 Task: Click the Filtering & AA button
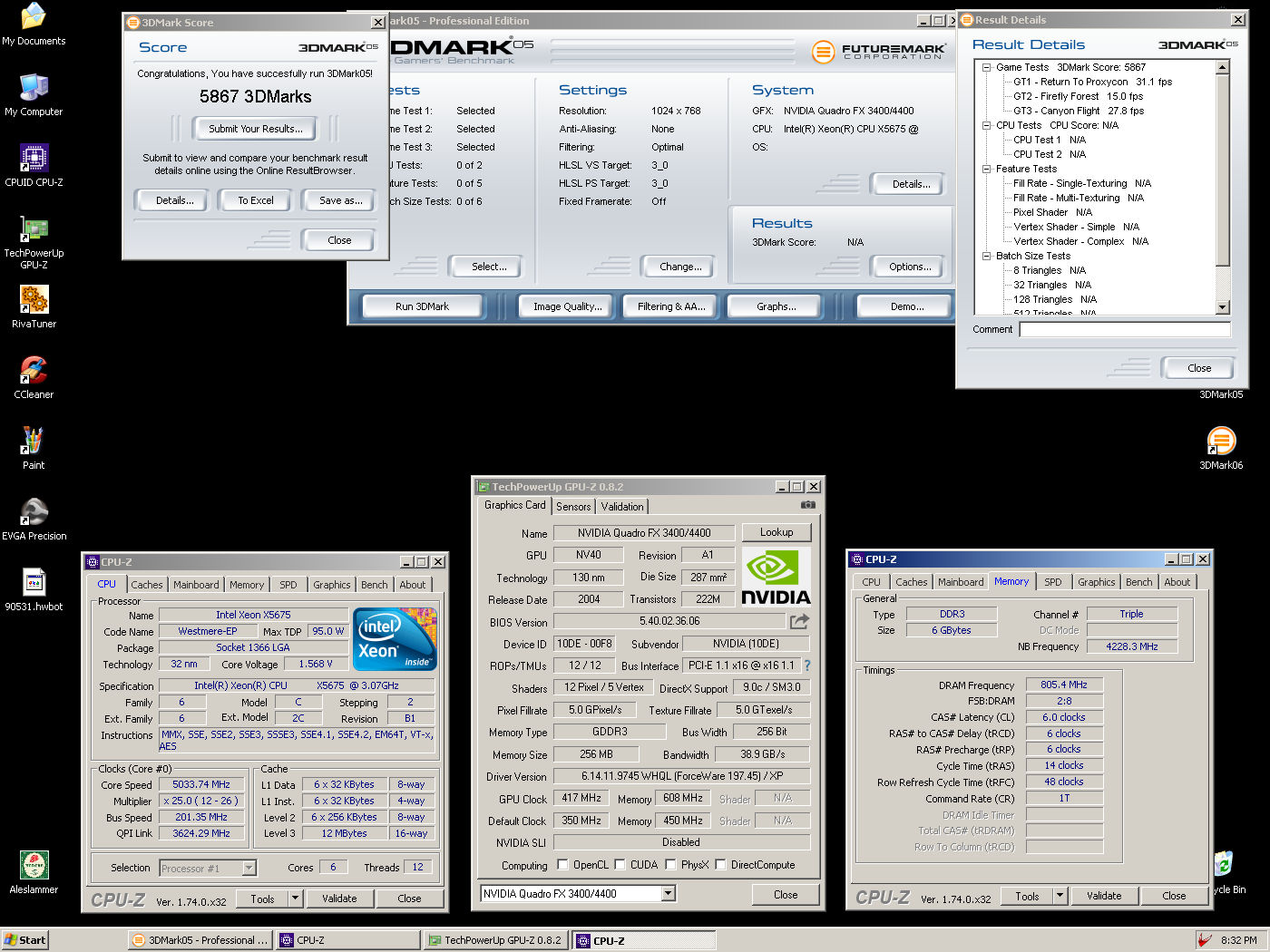tap(671, 306)
